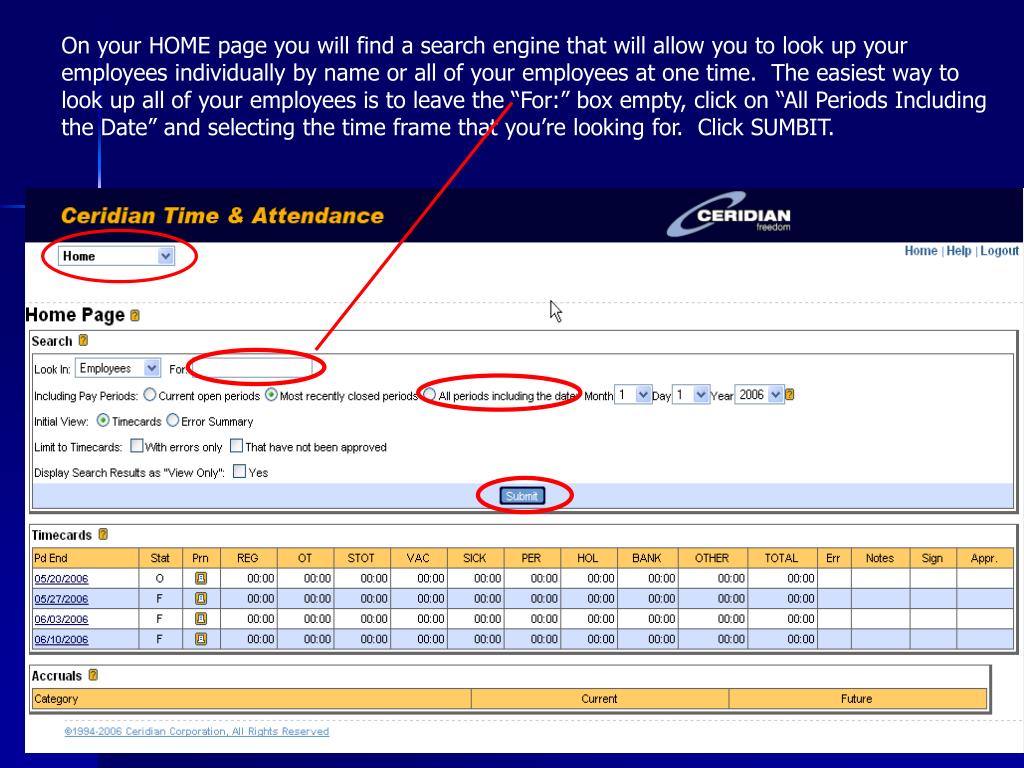Open the Home navigation dropdown
1024x768 pixels.
(116, 256)
